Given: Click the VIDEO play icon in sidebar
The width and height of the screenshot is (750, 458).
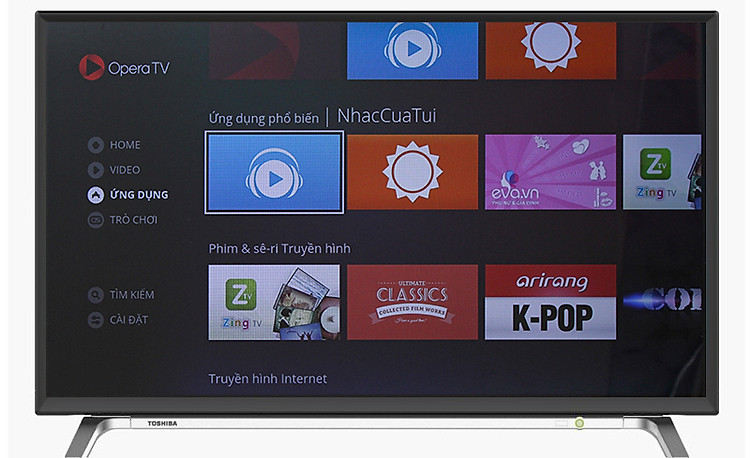Looking at the screenshot, I should coord(96,170).
